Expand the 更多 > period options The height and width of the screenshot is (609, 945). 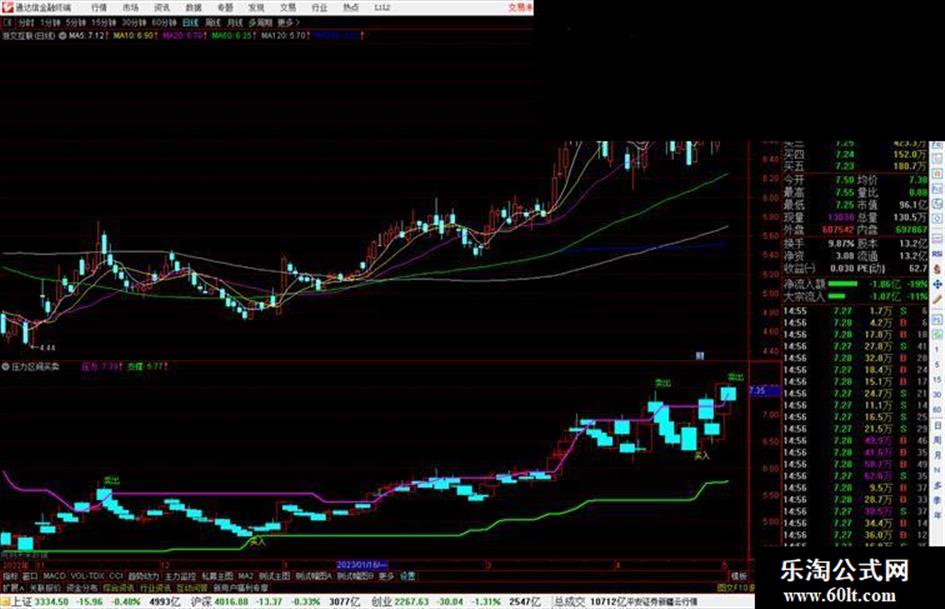(x=289, y=22)
